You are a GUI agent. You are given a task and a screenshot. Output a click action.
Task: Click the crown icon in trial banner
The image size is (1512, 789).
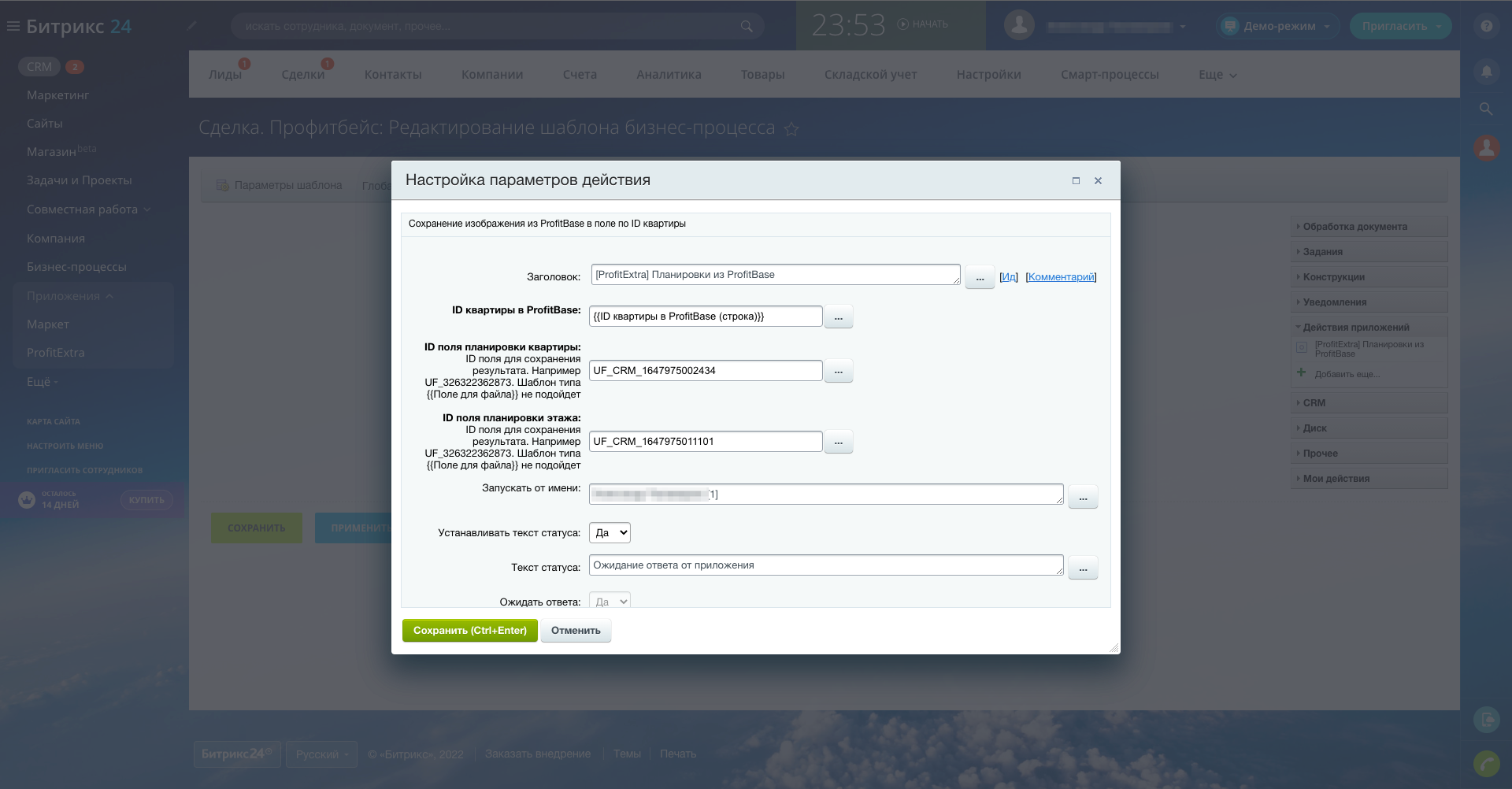point(27,500)
